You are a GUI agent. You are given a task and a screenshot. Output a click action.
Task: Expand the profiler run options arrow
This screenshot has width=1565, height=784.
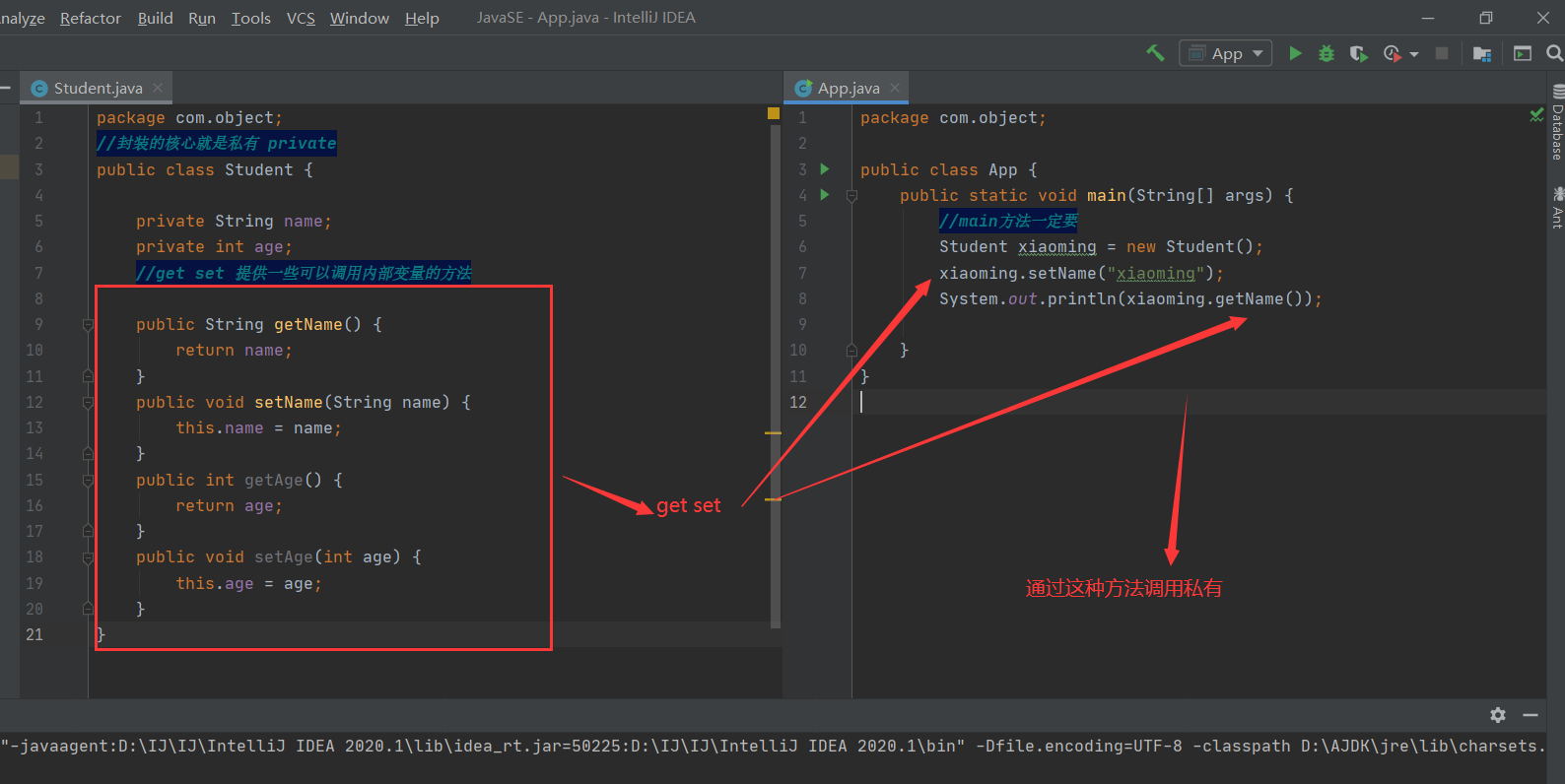(x=1414, y=54)
